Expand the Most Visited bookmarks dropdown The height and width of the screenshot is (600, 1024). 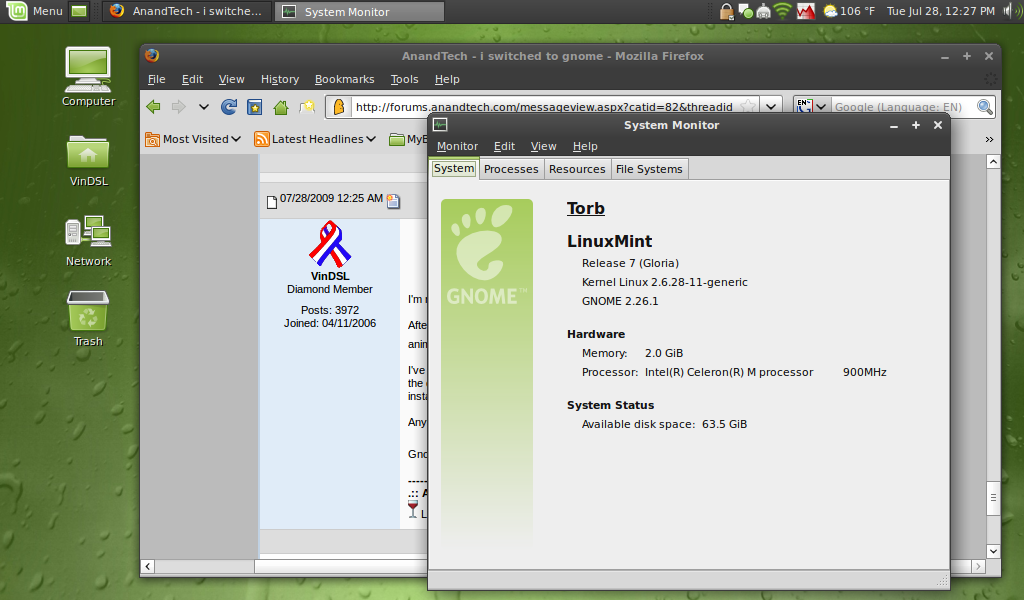coord(236,139)
